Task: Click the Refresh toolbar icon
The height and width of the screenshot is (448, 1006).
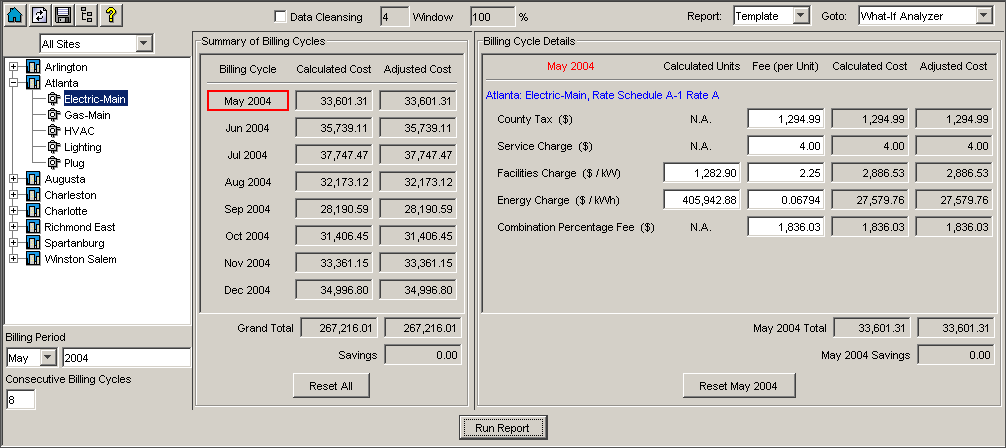Action: (x=41, y=15)
